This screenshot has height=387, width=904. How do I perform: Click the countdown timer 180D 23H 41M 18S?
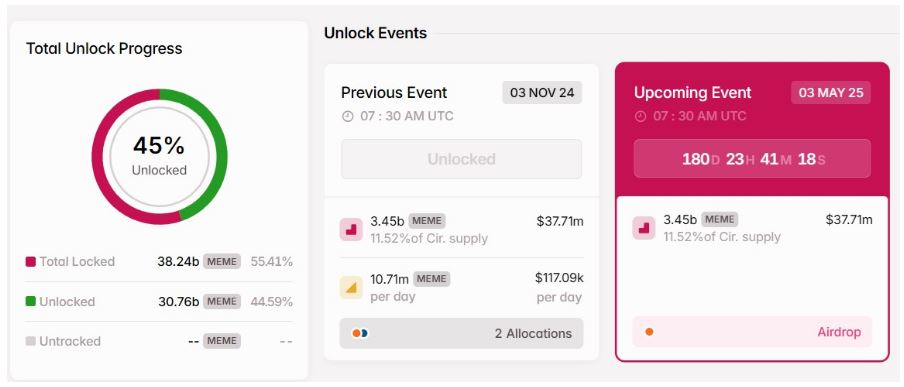(752, 159)
